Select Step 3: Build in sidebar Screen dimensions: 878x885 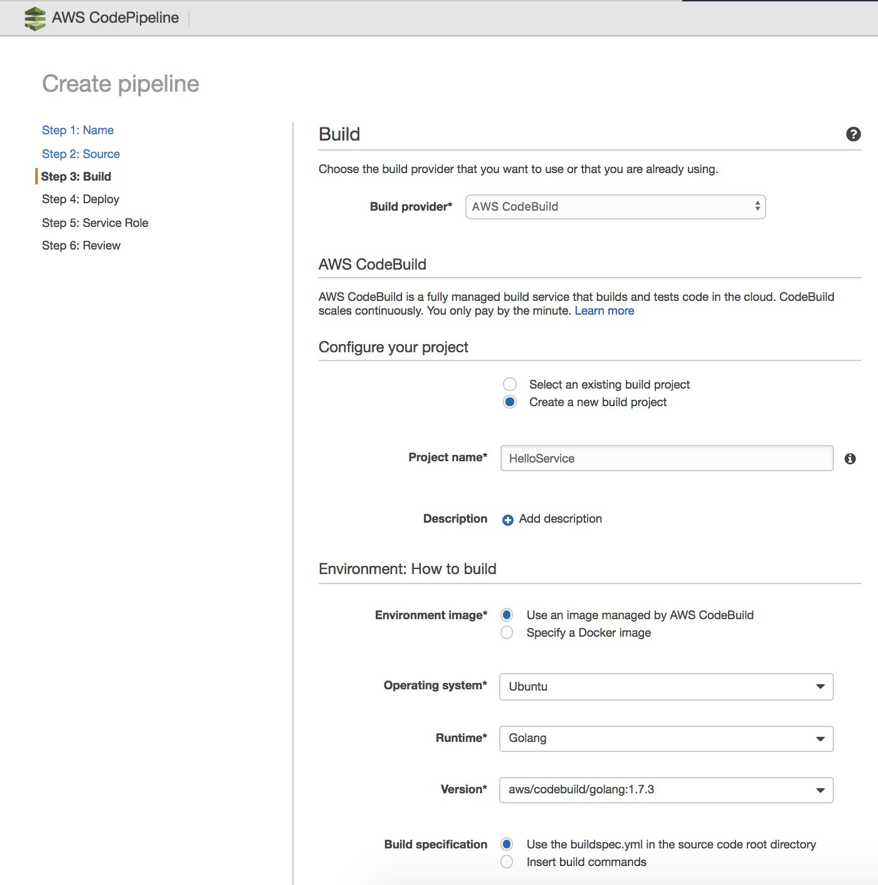(76, 177)
